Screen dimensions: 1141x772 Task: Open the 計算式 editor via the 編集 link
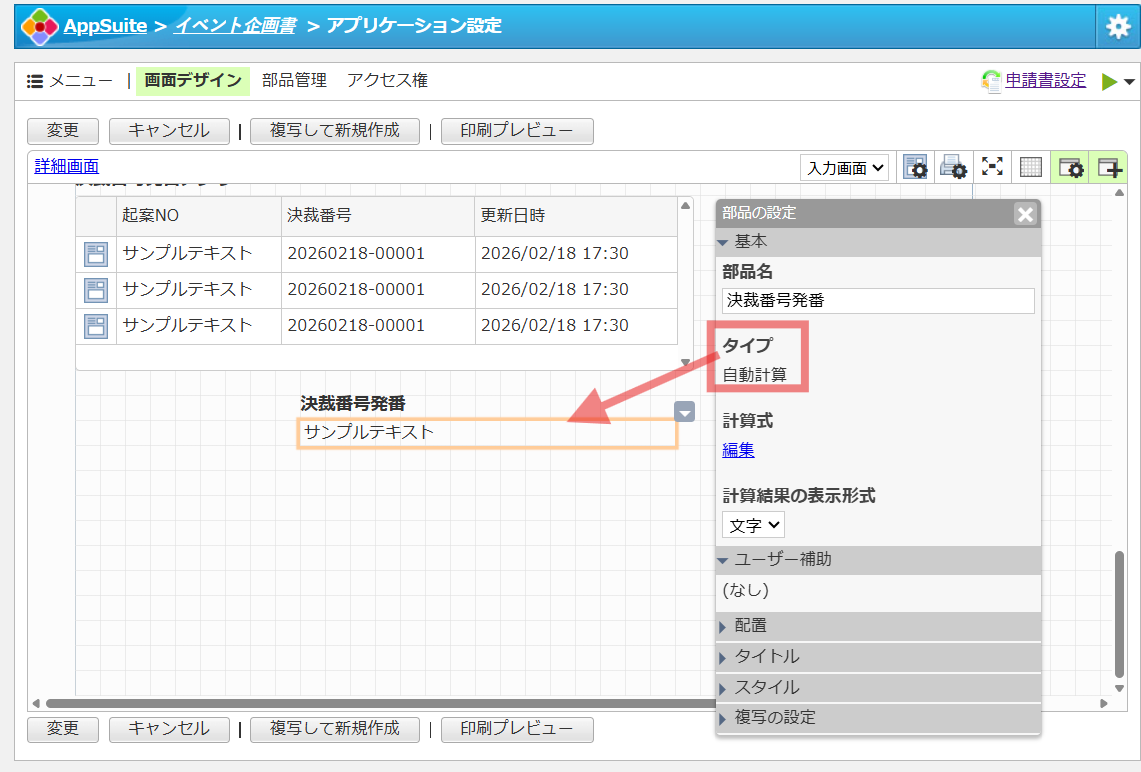tap(737, 450)
